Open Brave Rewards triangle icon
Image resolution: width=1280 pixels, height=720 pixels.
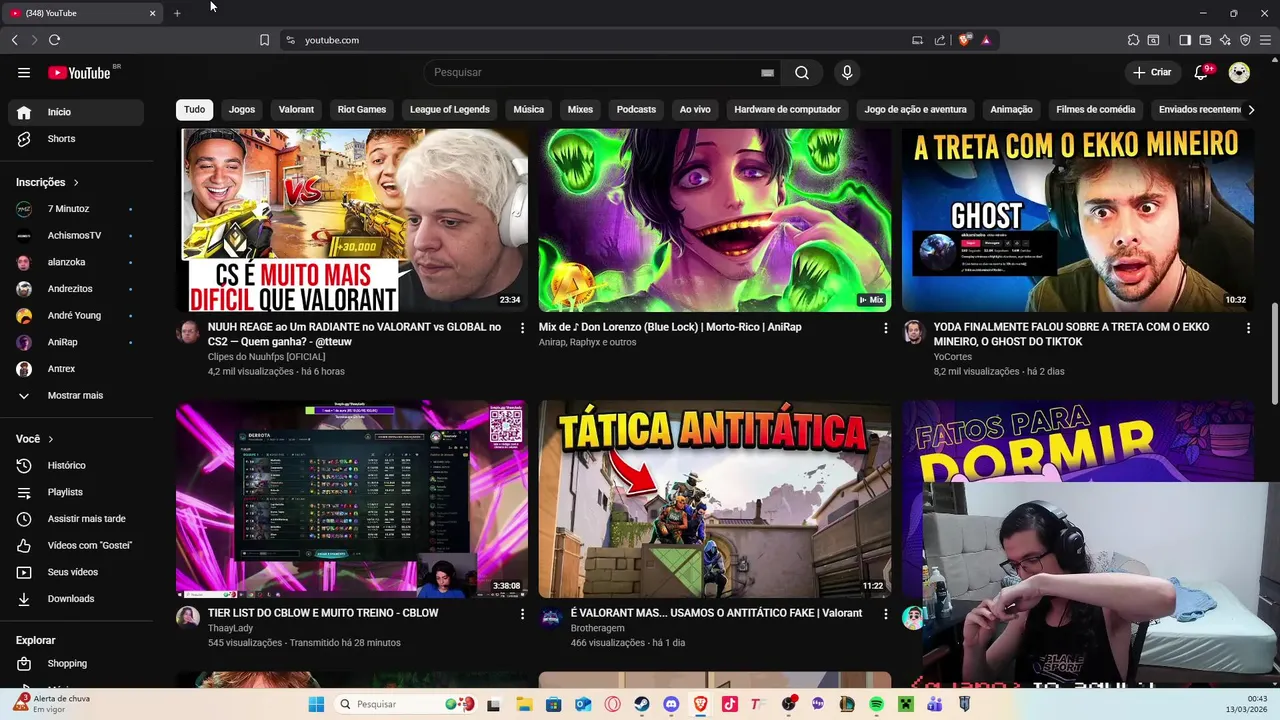click(x=986, y=40)
